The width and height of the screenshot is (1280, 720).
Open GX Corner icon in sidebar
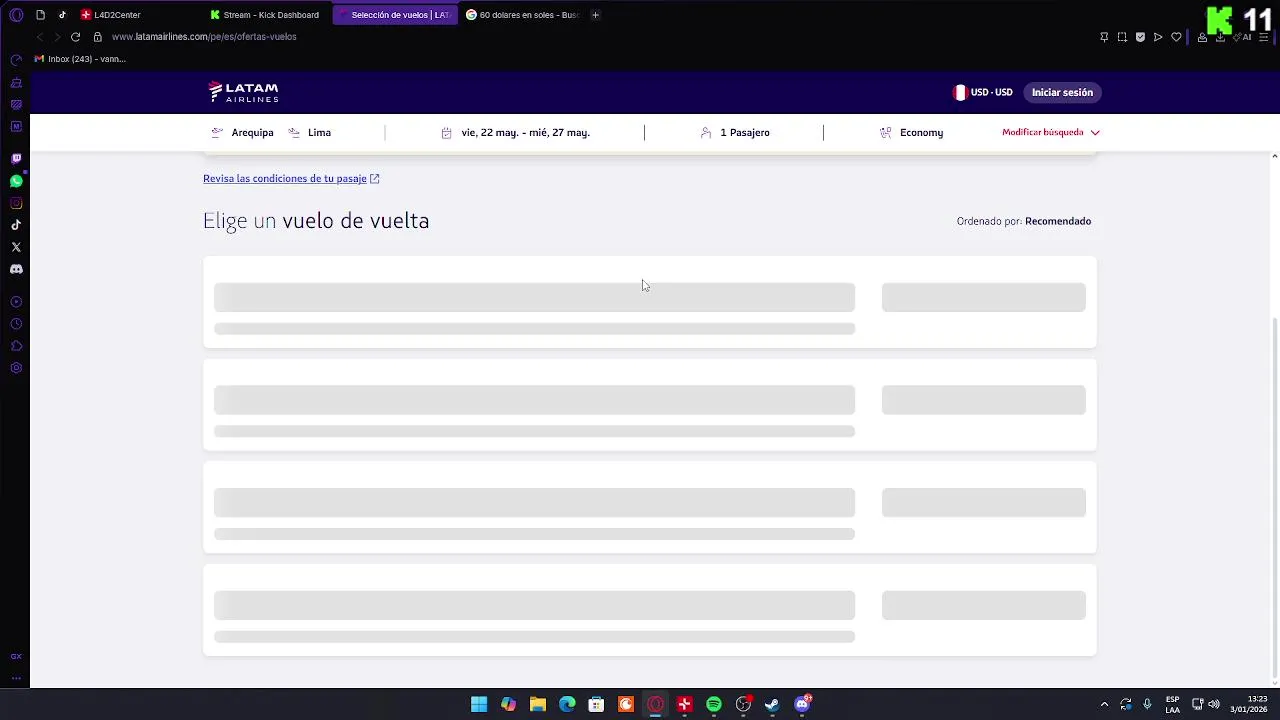[x=16, y=656]
